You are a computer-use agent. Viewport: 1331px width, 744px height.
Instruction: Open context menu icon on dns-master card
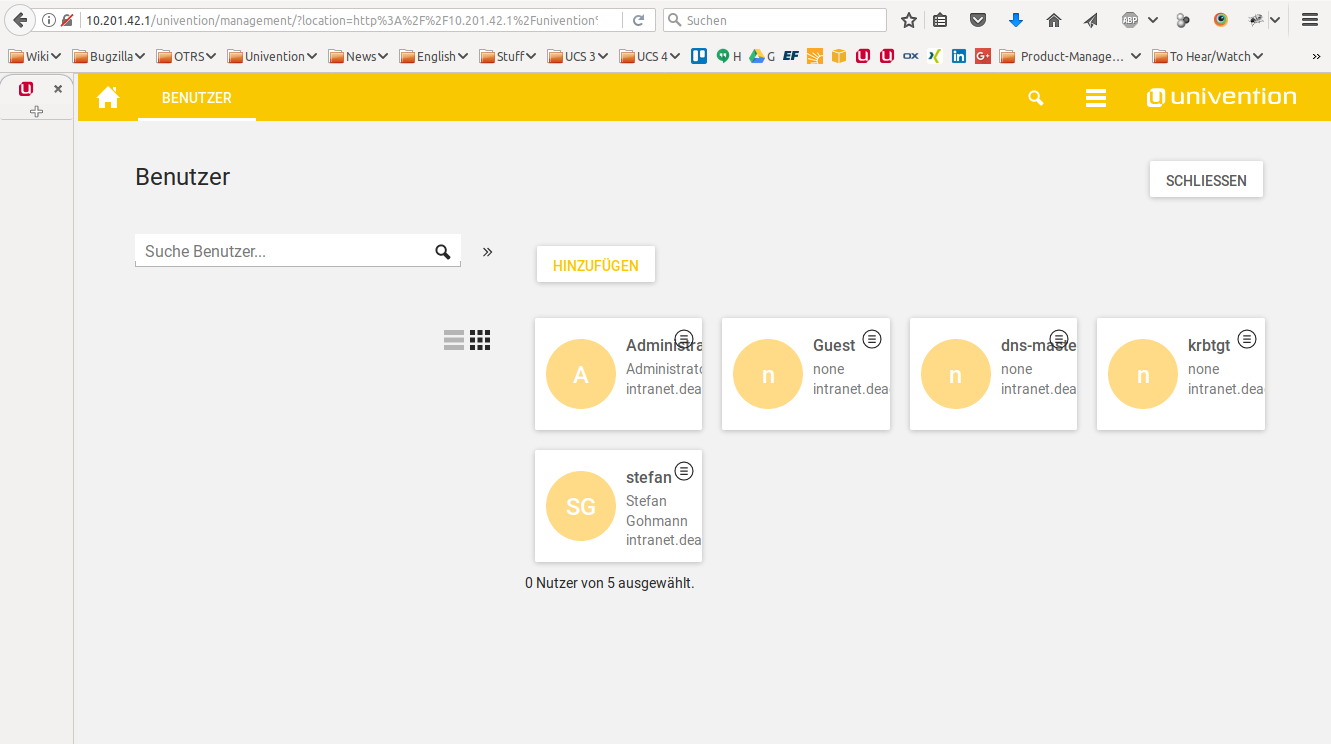1059,339
